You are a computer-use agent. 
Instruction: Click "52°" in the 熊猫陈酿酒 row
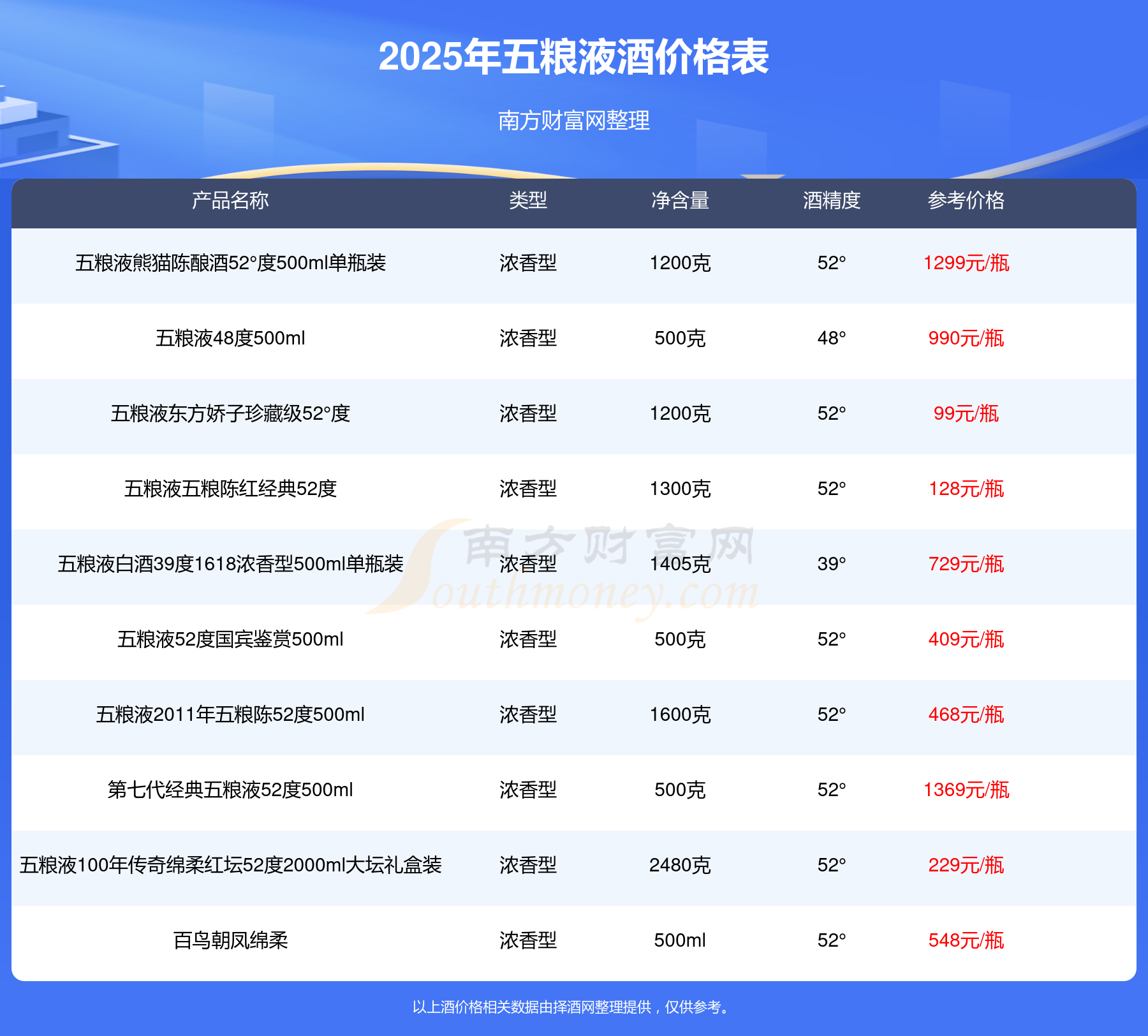pos(832,263)
